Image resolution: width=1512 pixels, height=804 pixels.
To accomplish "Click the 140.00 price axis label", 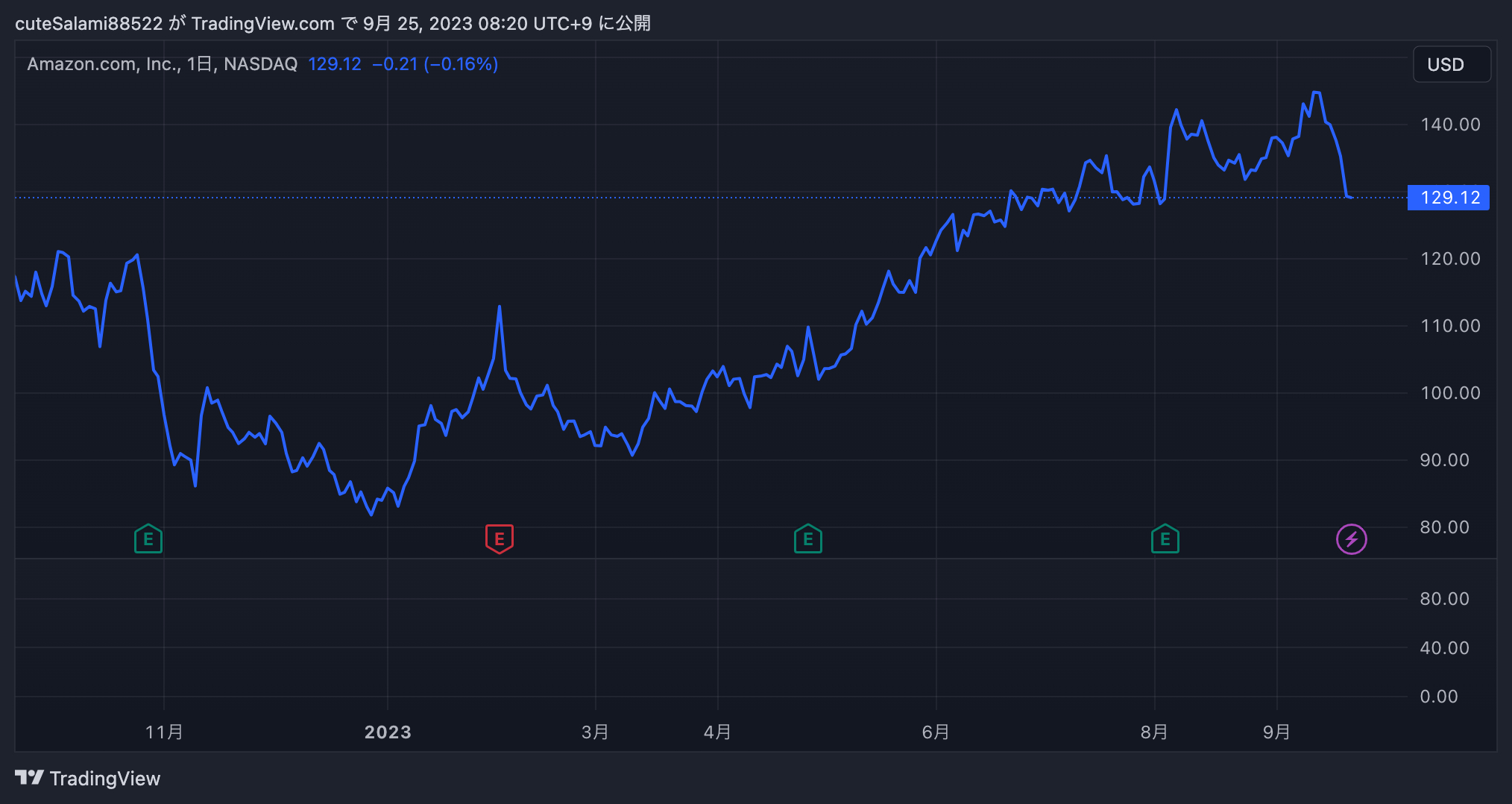I will pos(1450,125).
